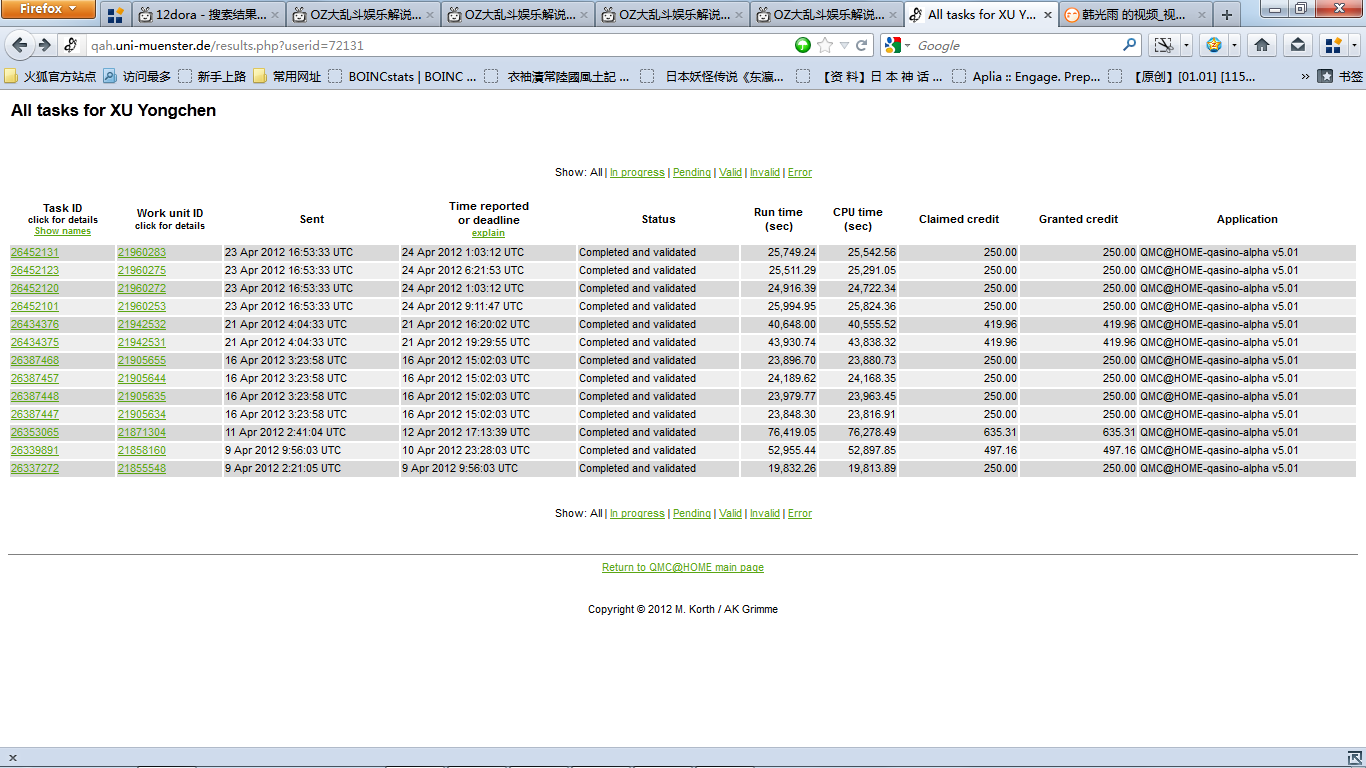This screenshot has width=1366, height=768.
Task: Open work unit ID 21960283
Action: click(x=142, y=252)
